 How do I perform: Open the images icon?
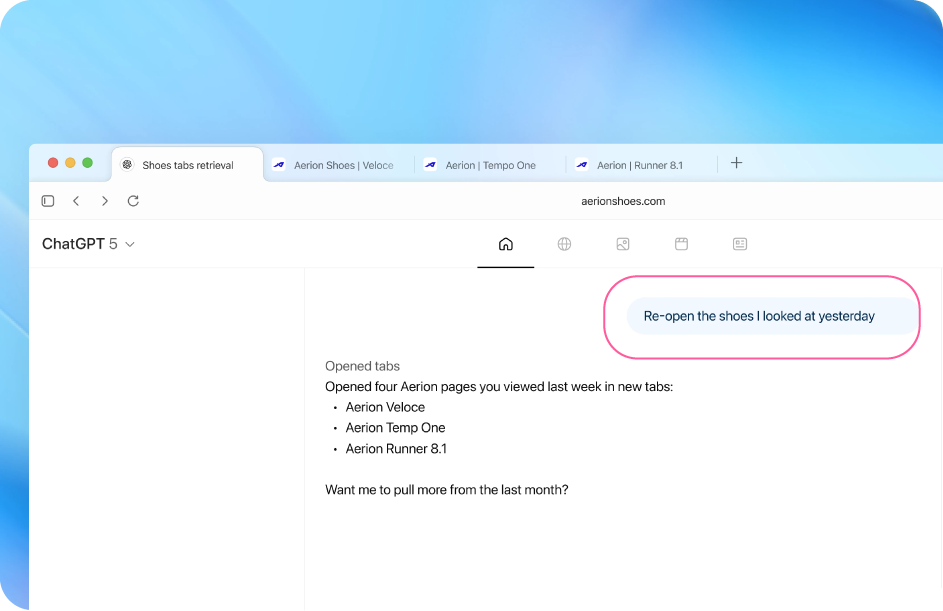tap(623, 244)
